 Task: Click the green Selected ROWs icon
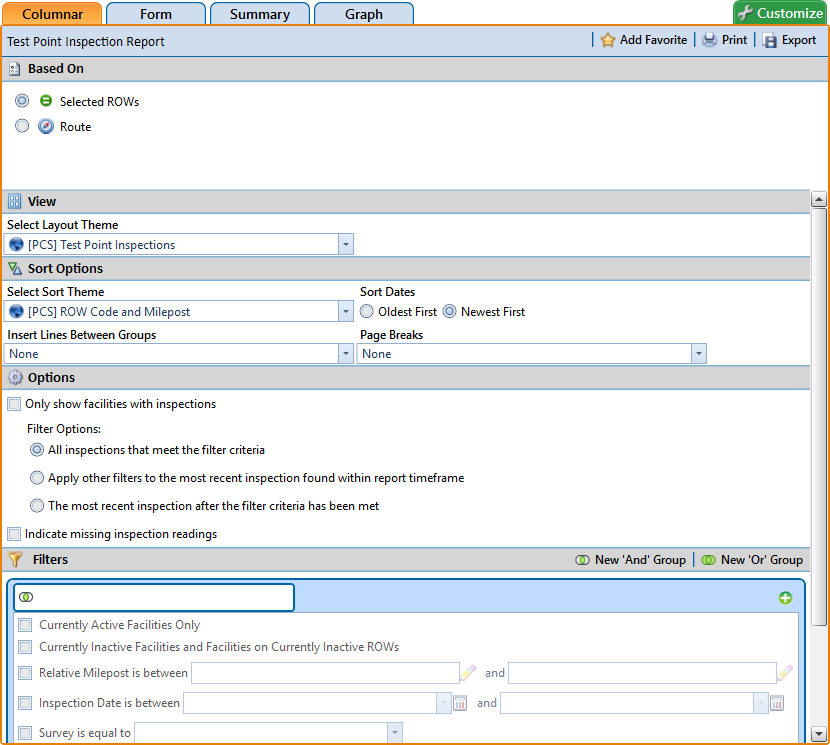tap(46, 101)
